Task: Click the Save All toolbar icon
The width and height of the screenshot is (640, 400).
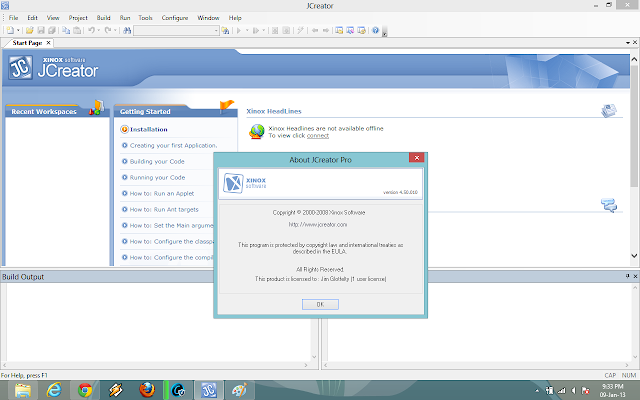Action: (52, 30)
